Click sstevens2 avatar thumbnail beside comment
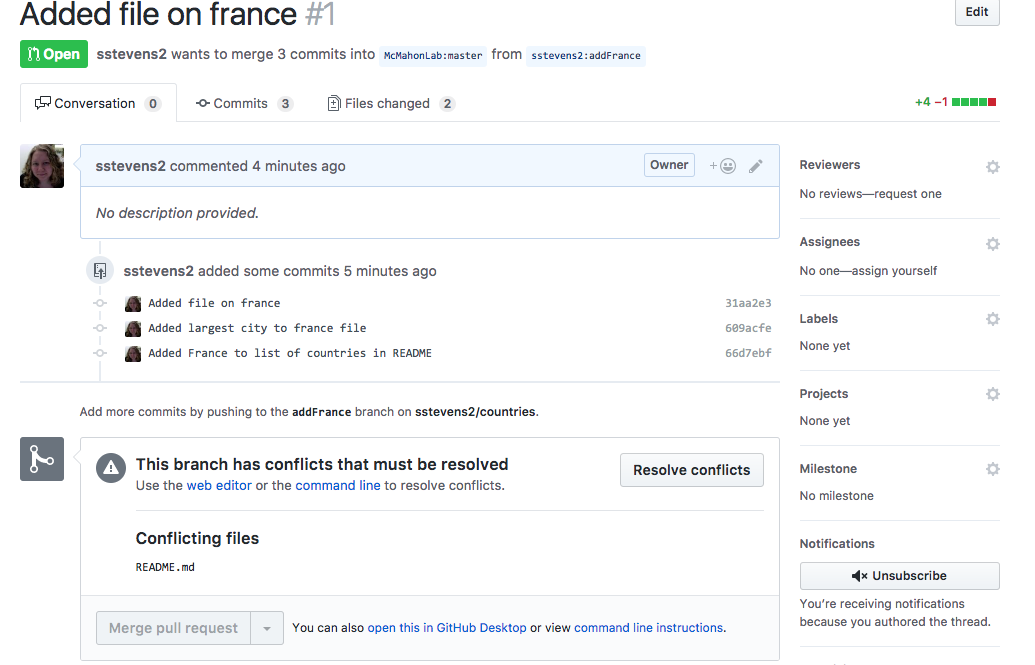The image size is (1035, 665). (x=42, y=166)
